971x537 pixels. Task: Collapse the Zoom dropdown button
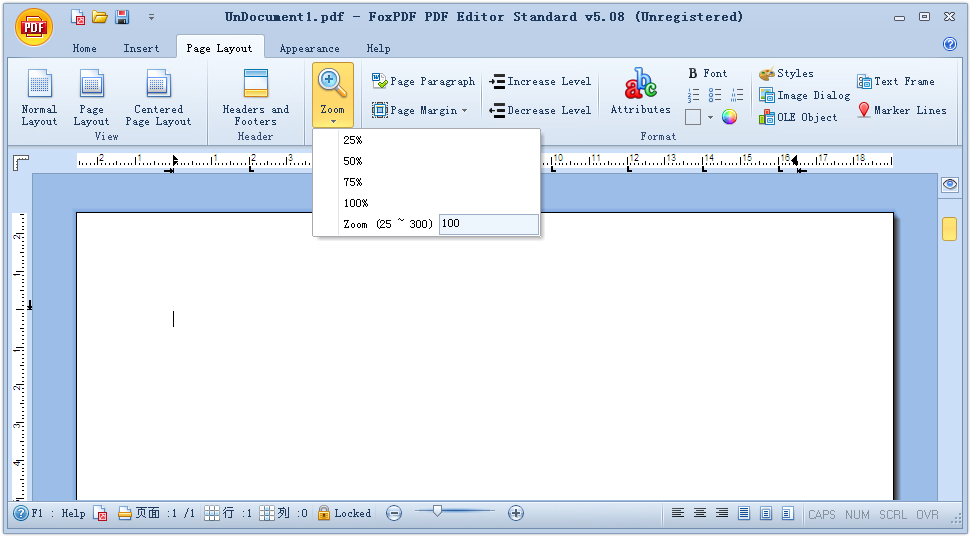tap(333, 95)
